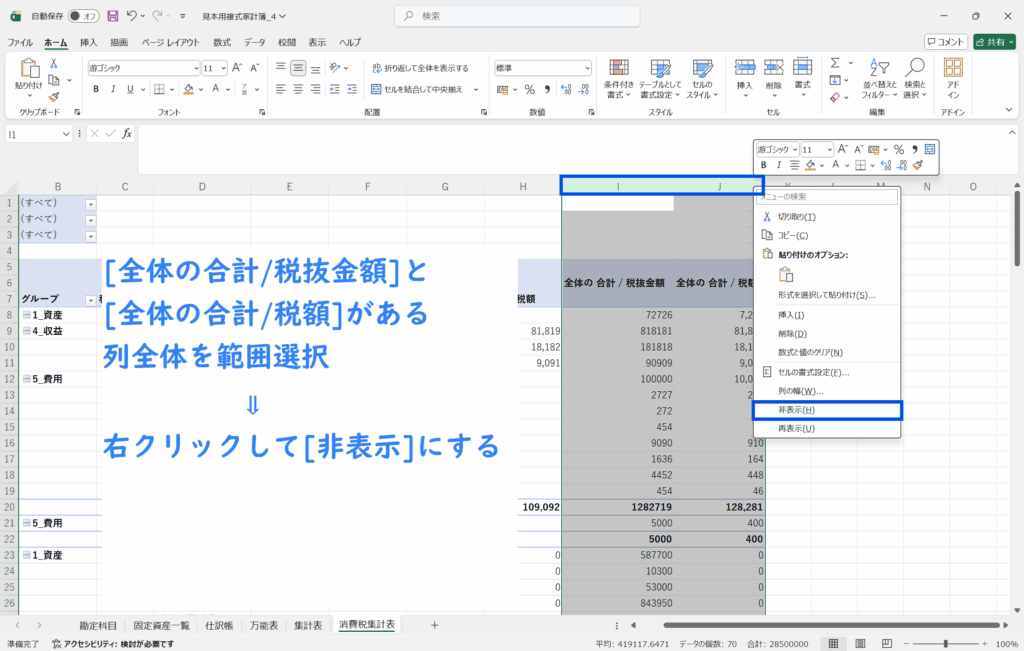Click the zoom slider in status bar
Image resolution: width=1024 pixels, height=651 pixels.
945,643
